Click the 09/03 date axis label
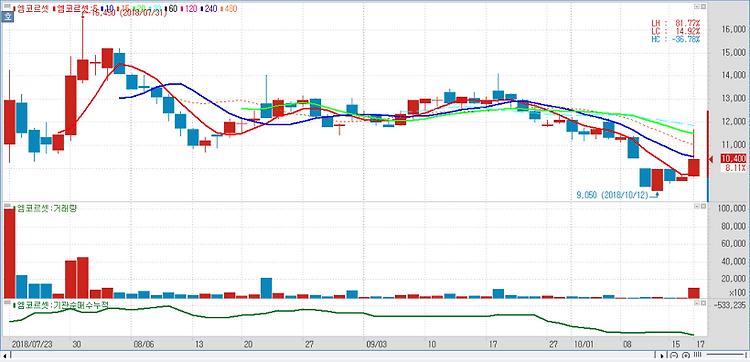 coord(376,344)
